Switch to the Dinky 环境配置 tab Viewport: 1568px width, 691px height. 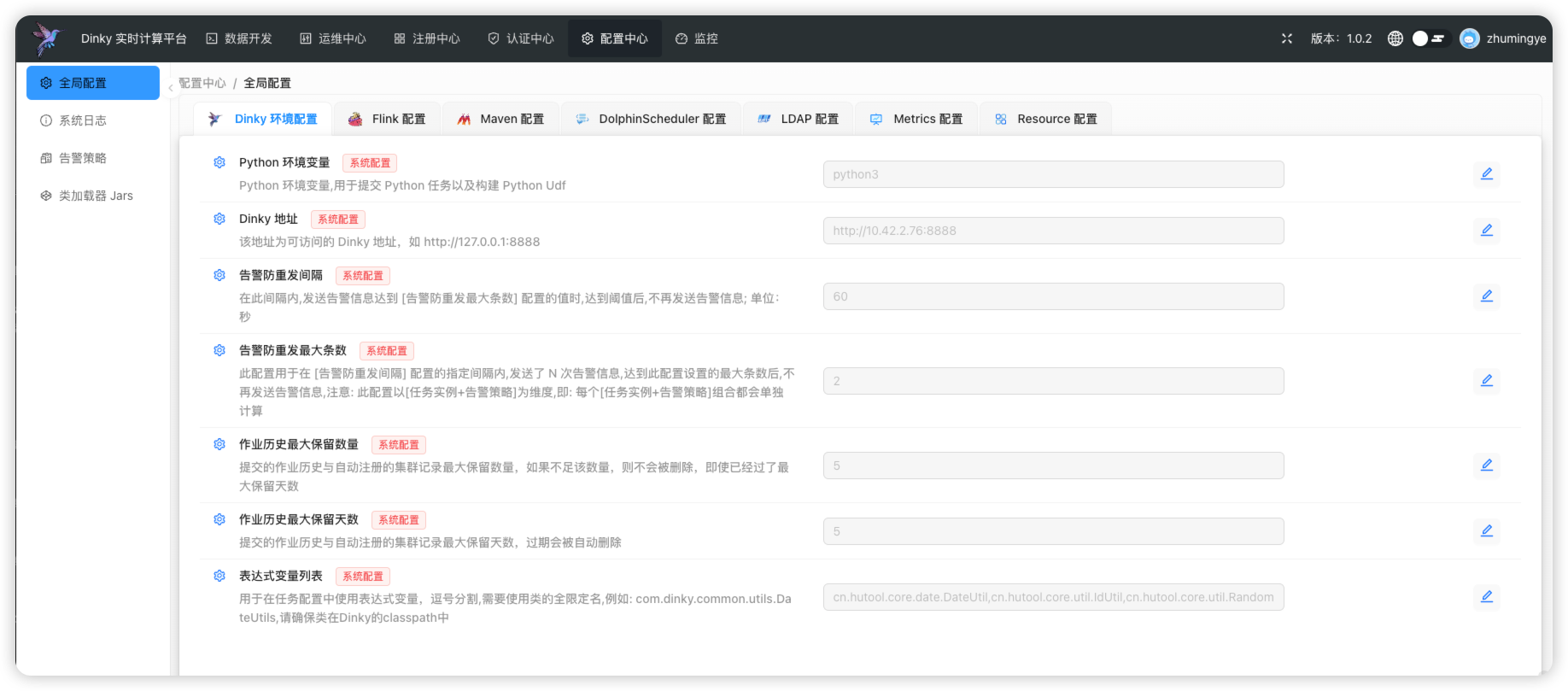tap(263, 119)
